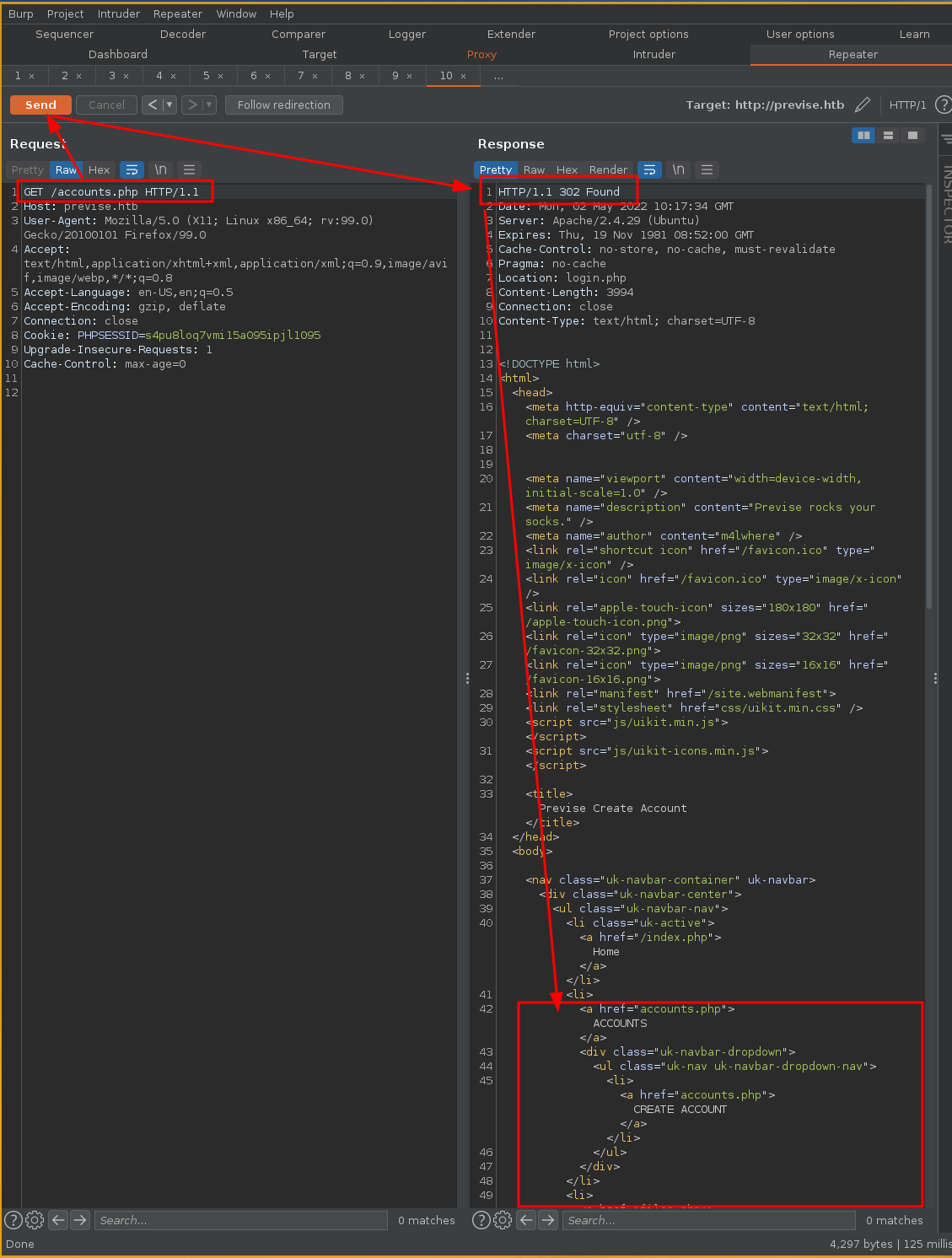Switch response view to Pretty
The height and width of the screenshot is (1258, 952).
pos(496,169)
